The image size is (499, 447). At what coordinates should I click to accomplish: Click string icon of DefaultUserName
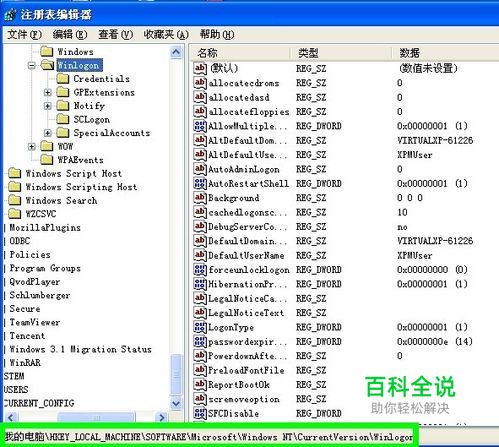pos(200,255)
